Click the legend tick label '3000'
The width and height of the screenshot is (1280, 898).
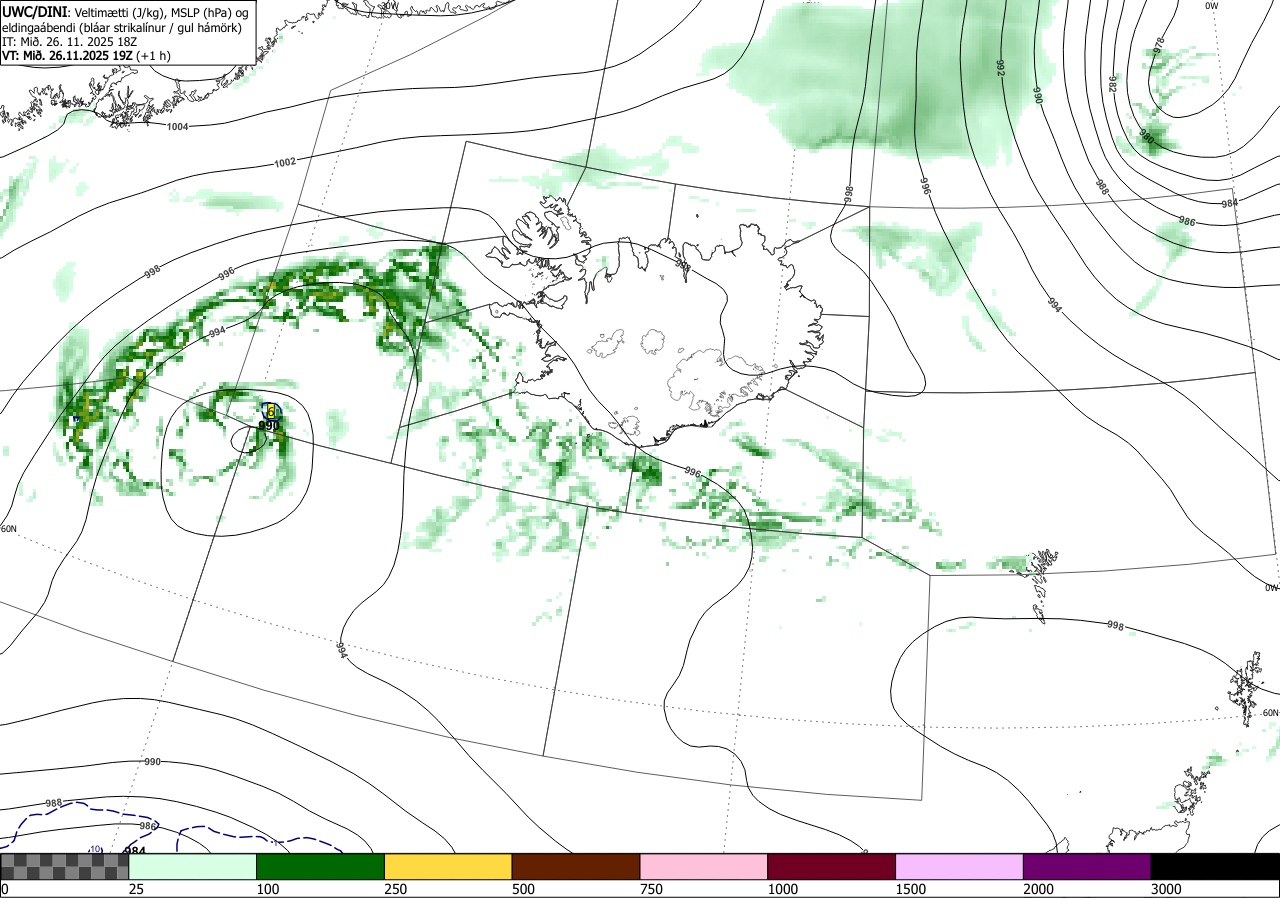tap(1166, 889)
